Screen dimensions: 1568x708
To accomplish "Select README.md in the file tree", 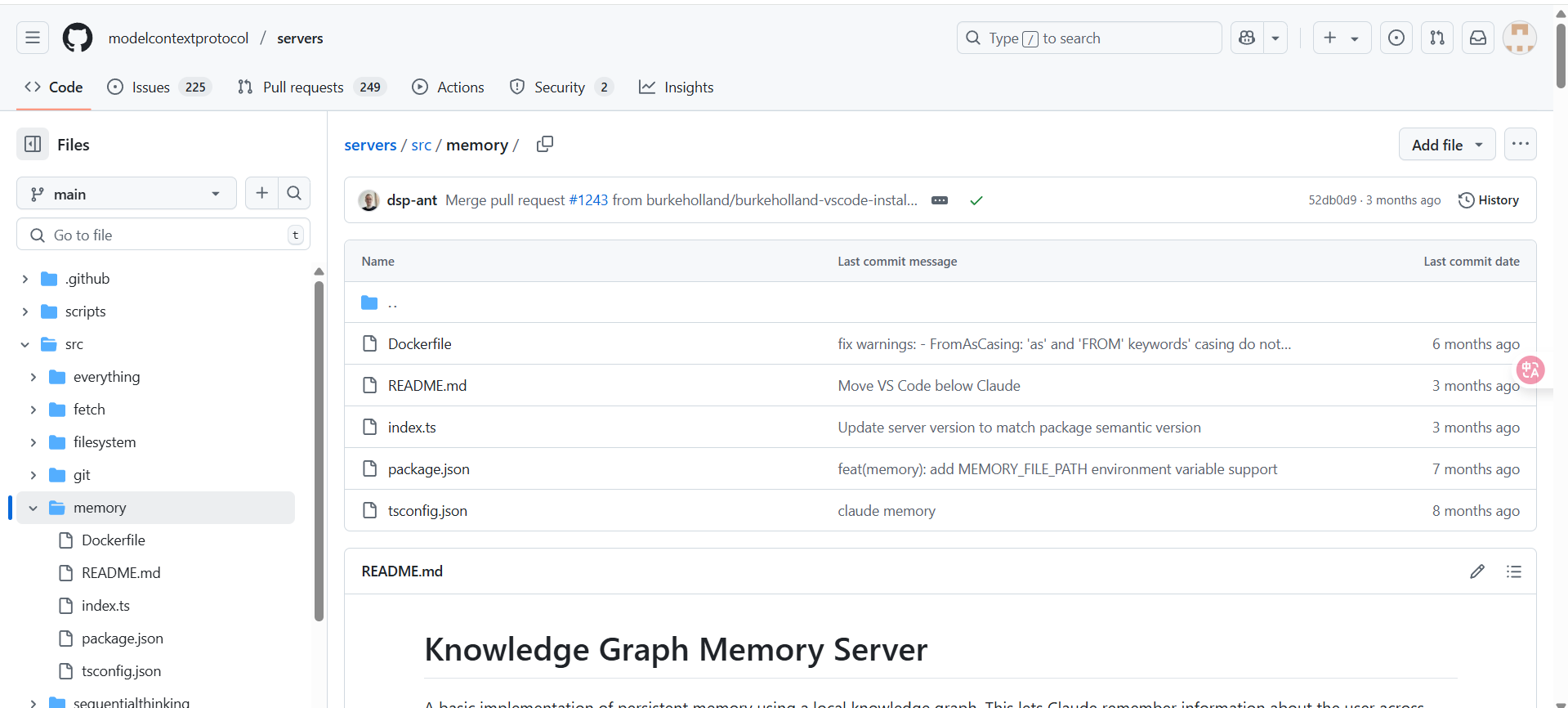I will pyautogui.click(x=121, y=573).
